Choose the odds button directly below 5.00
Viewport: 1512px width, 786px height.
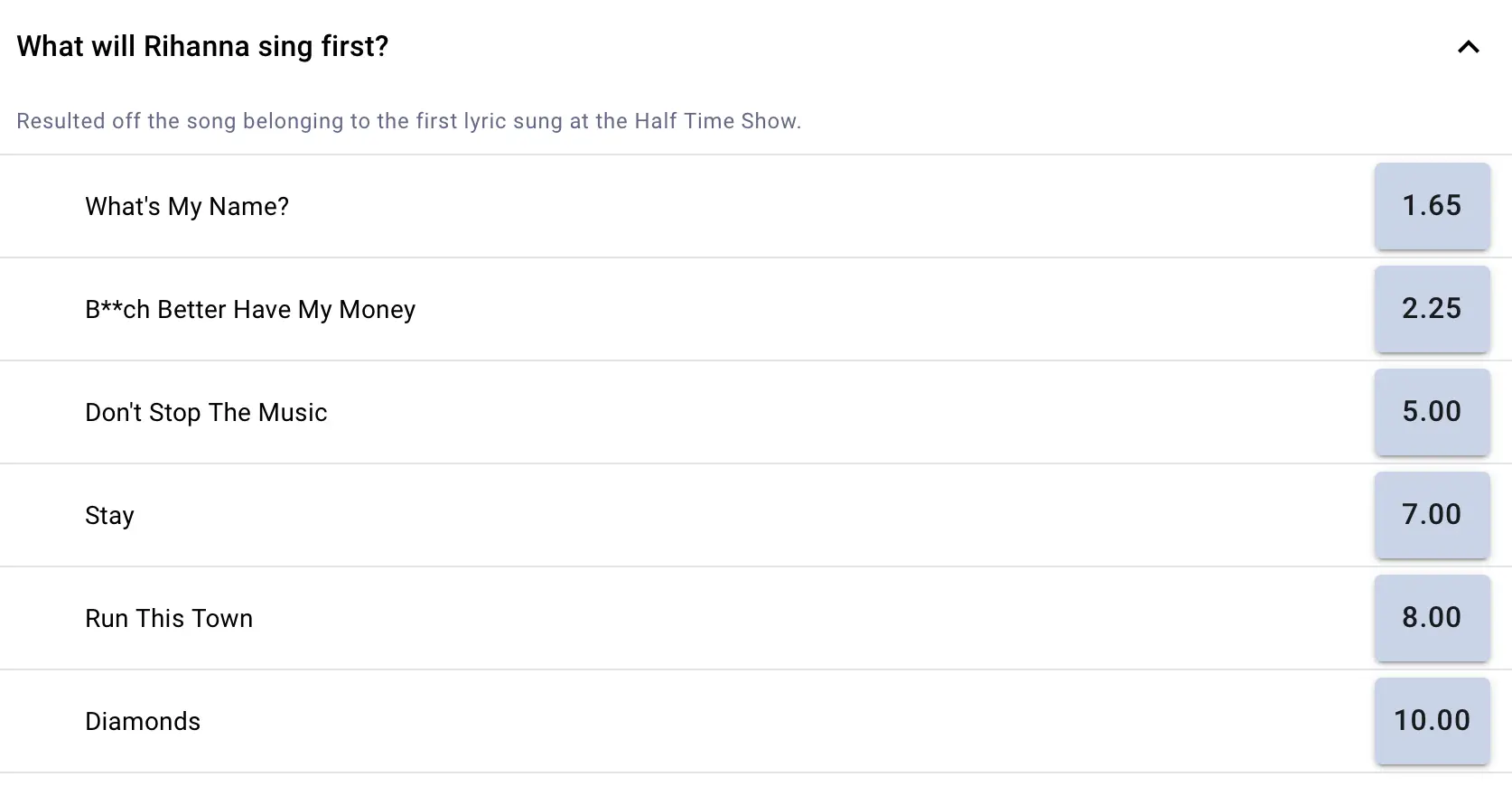tap(1432, 515)
